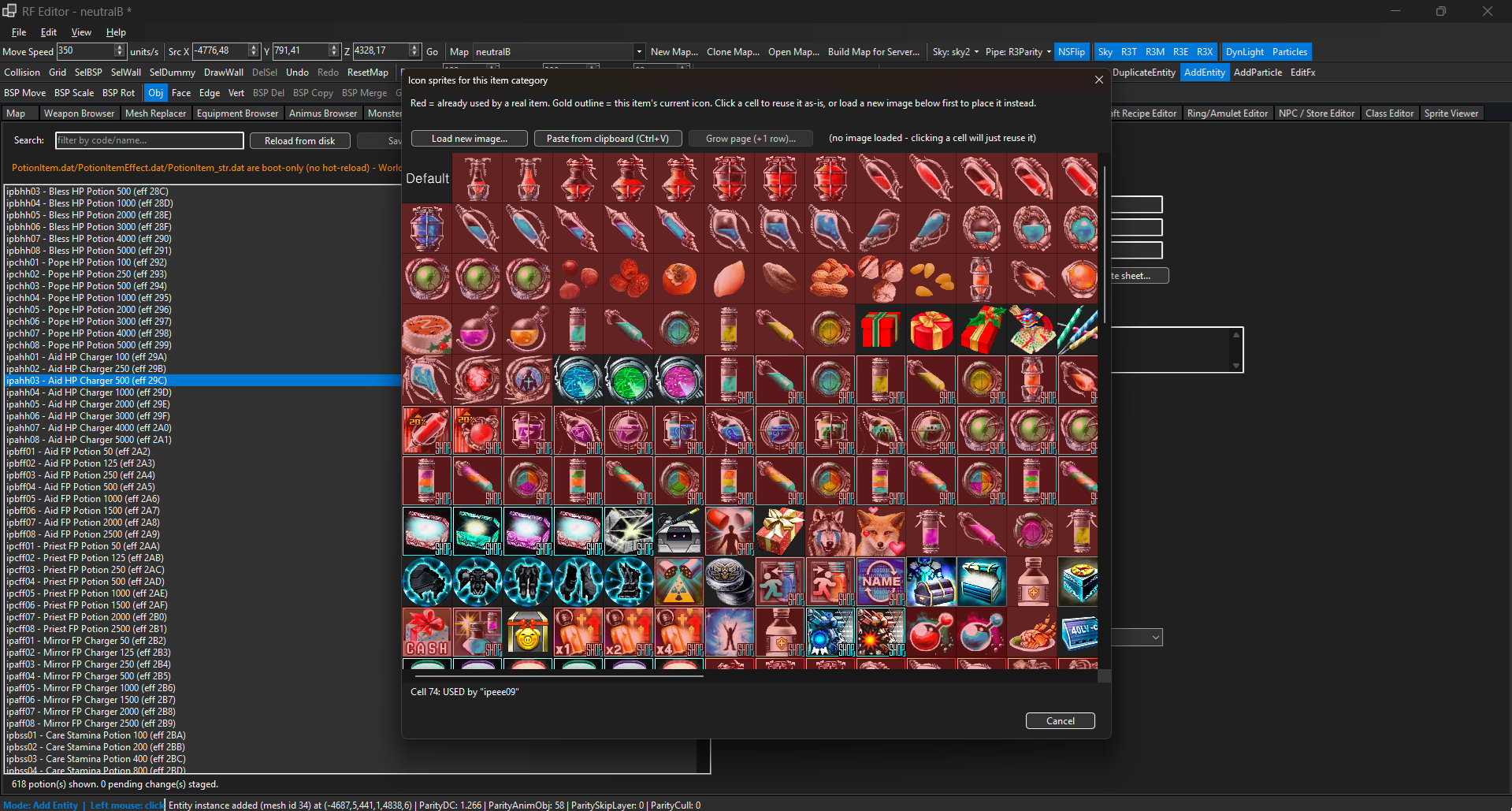1512x811 pixels.
Task: Toggle Particles rendering
Action: pyautogui.click(x=1290, y=52)
